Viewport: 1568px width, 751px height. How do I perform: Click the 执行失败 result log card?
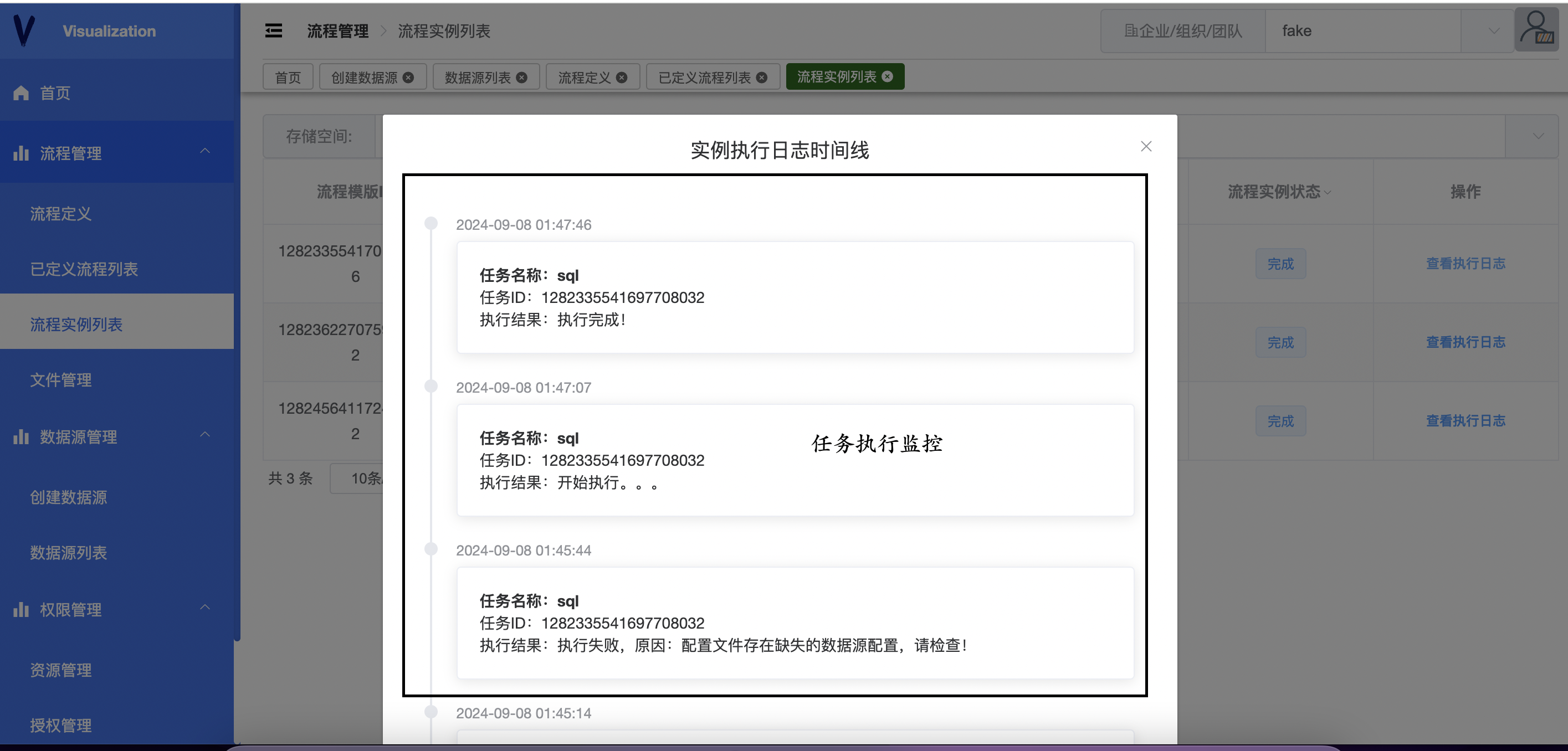click(795, 623)
